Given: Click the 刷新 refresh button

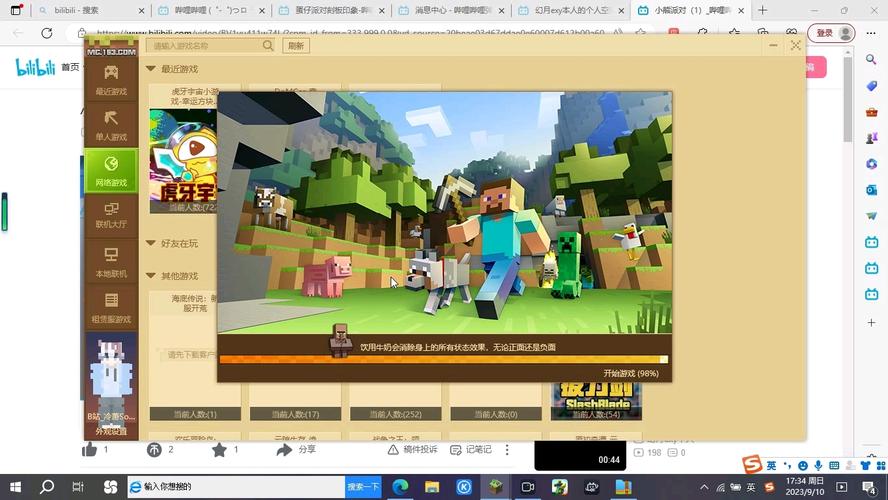Looking at the screenshot, I should click(x=296, y=46).
